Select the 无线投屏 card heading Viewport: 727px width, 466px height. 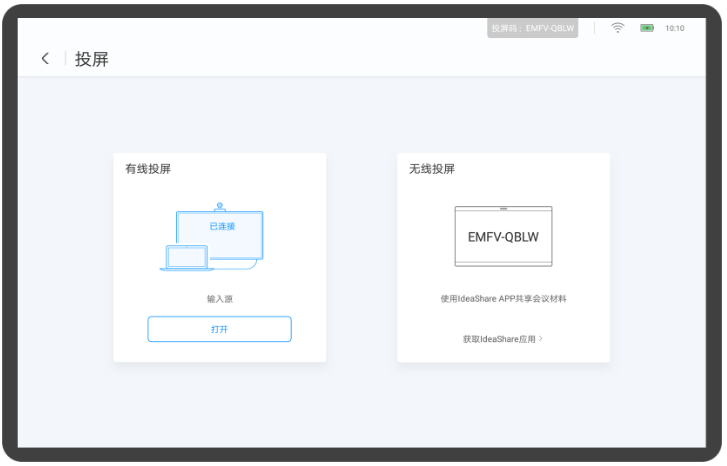(x=432, y=169)
